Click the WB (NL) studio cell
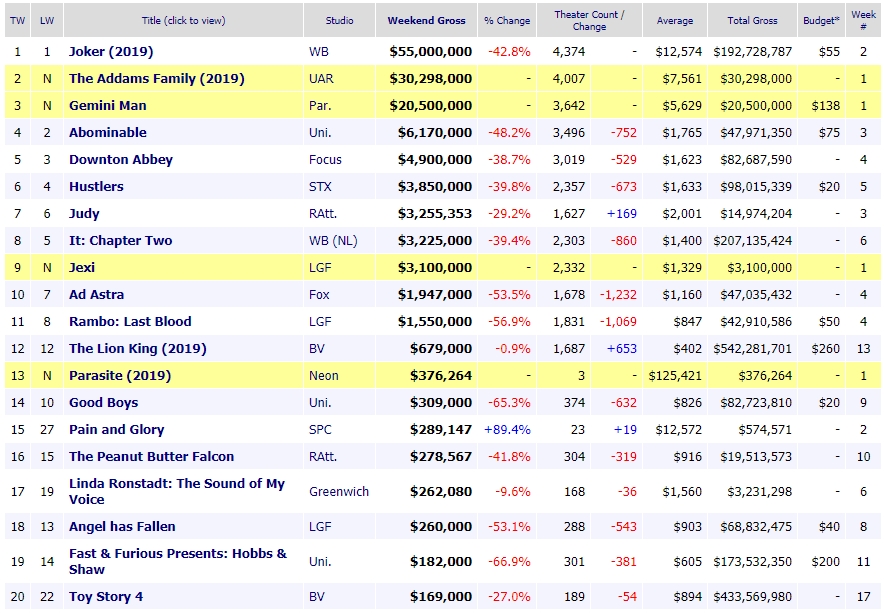This screenshot has width=884, height=613. (333, 241)
